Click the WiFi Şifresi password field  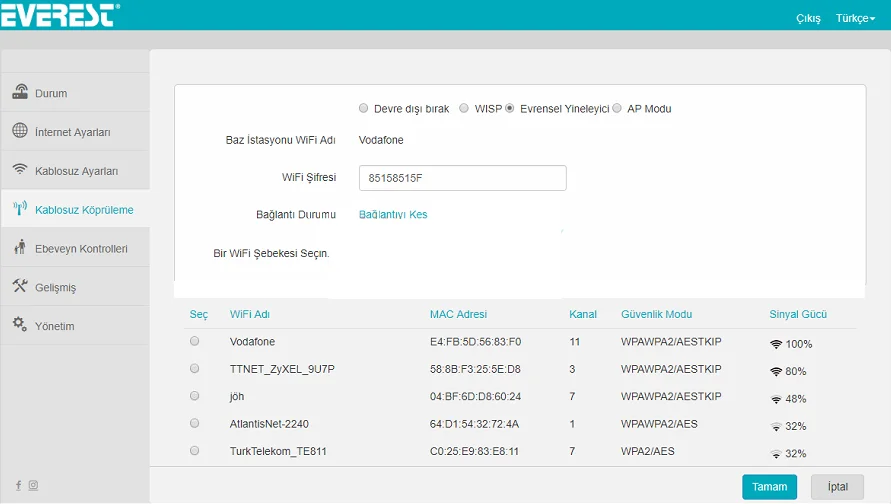[462, 178]
